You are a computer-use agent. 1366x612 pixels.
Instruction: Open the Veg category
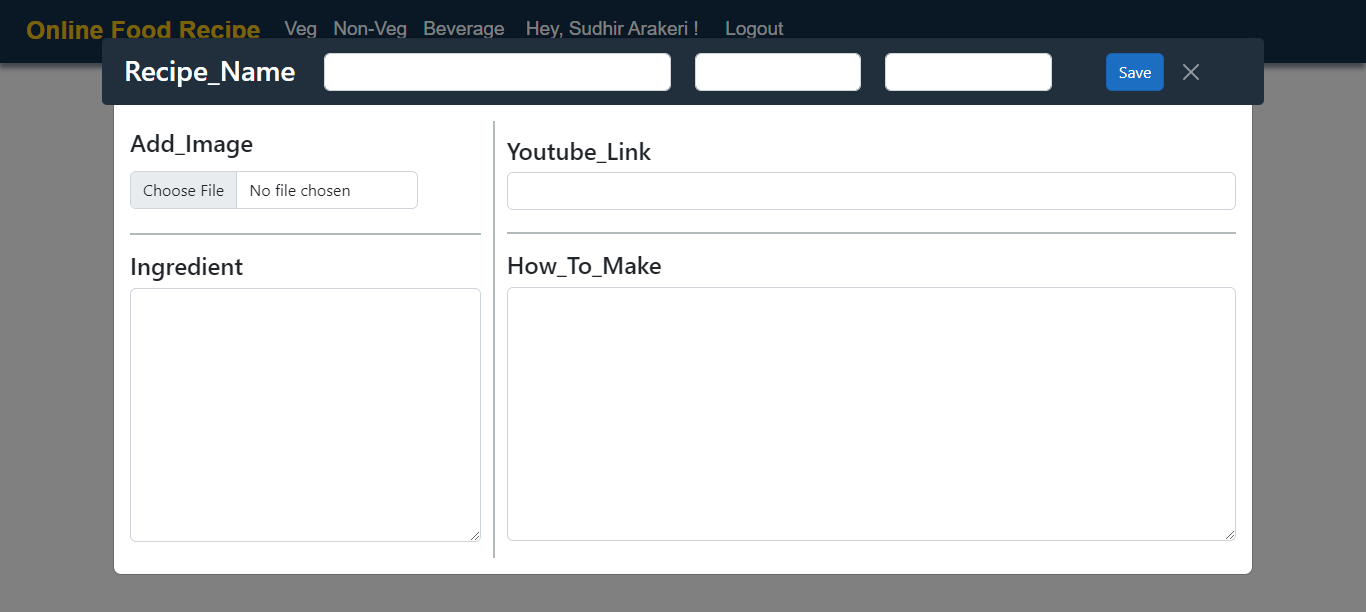pyautogui.click(x=300, y=29)
